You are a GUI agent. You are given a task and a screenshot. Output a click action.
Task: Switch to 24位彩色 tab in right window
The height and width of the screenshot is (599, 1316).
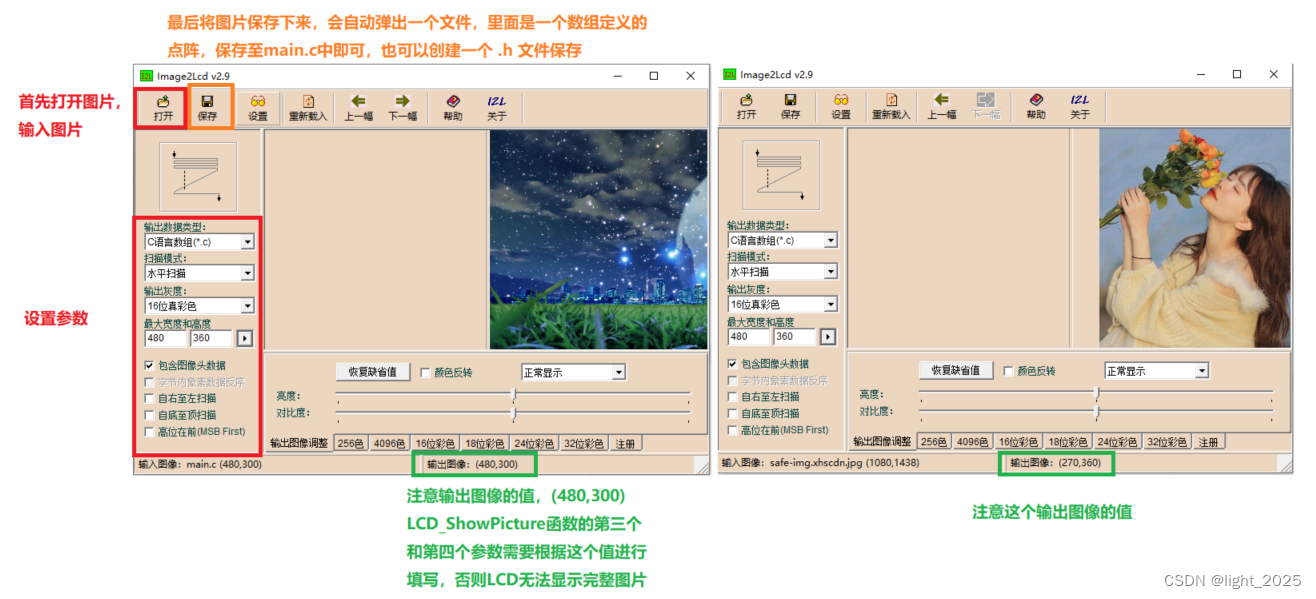coord(1117,442)
